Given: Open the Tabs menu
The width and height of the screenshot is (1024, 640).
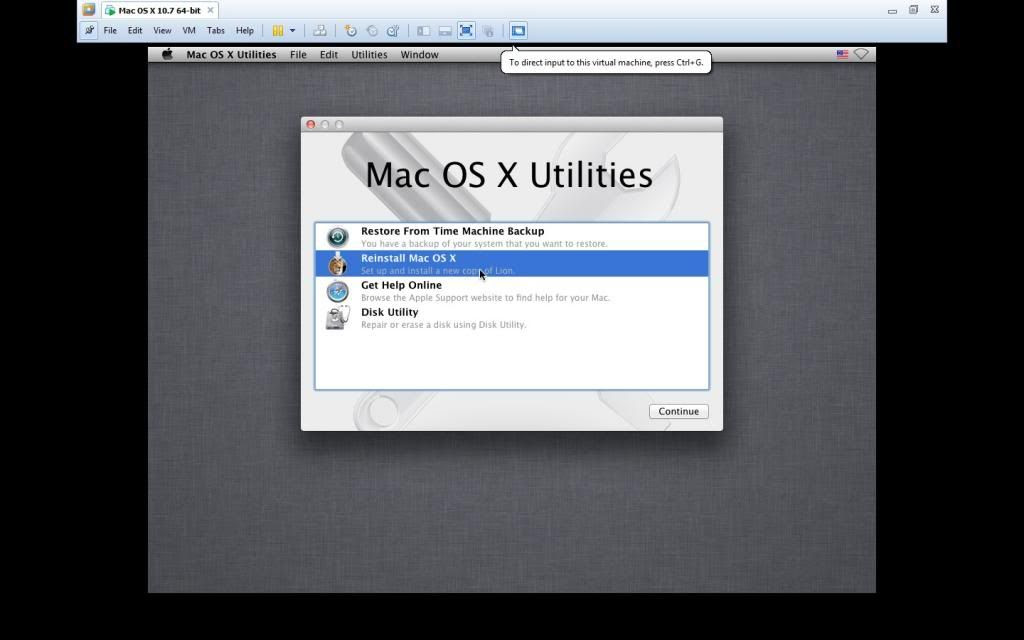Looking at the screenshot, I should [216, 31].
